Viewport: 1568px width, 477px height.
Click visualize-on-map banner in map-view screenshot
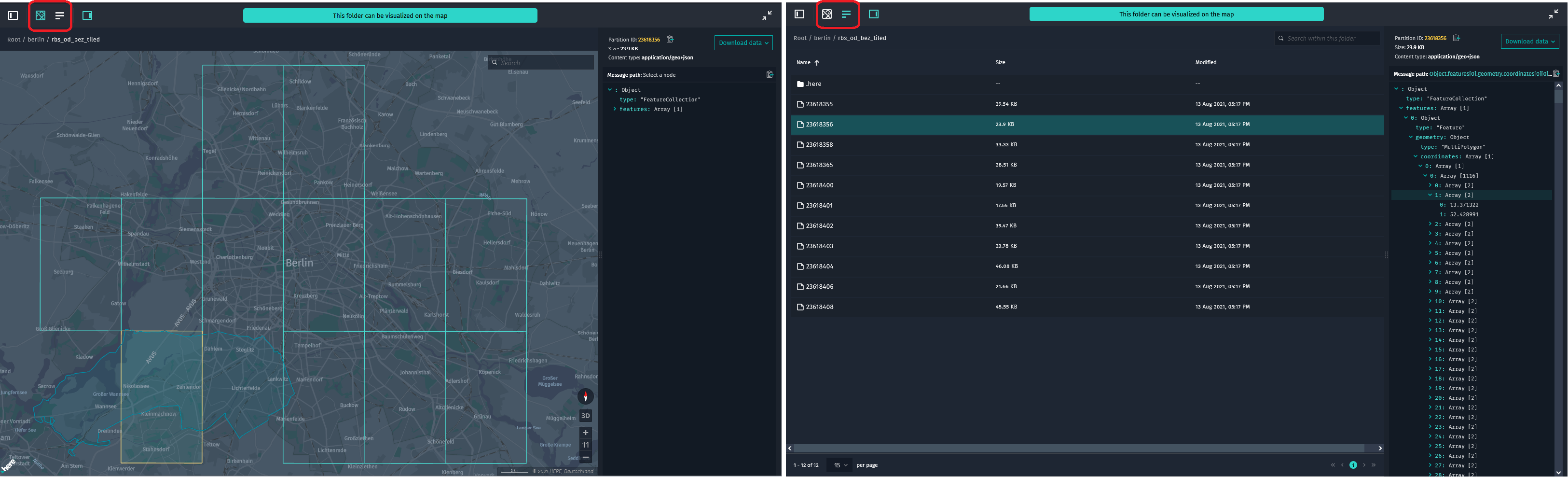point(390,16)
